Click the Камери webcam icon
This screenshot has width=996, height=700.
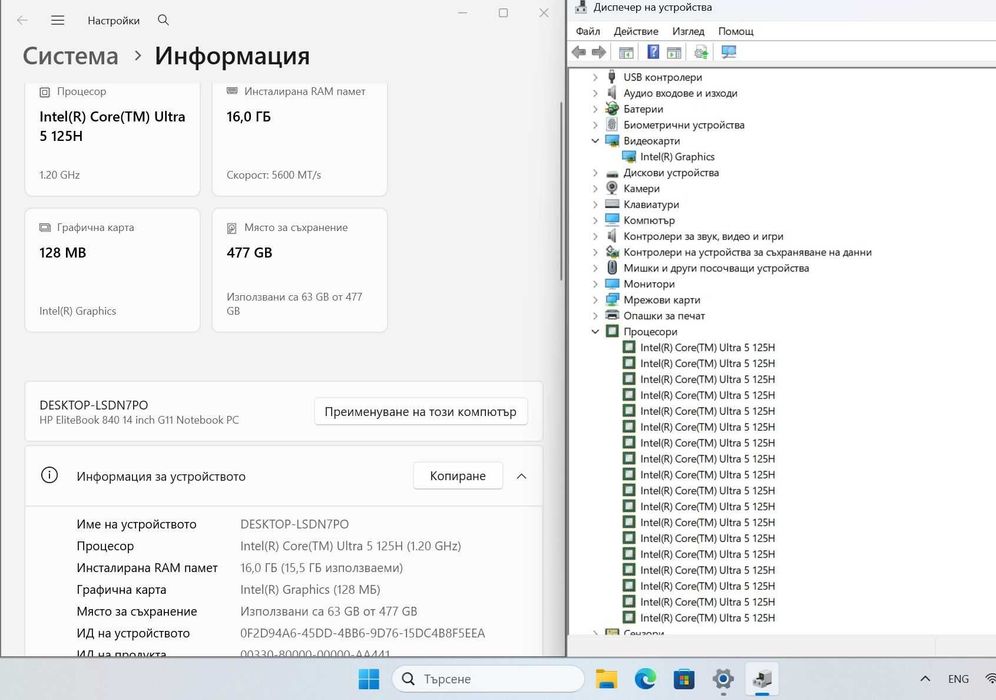612,188
